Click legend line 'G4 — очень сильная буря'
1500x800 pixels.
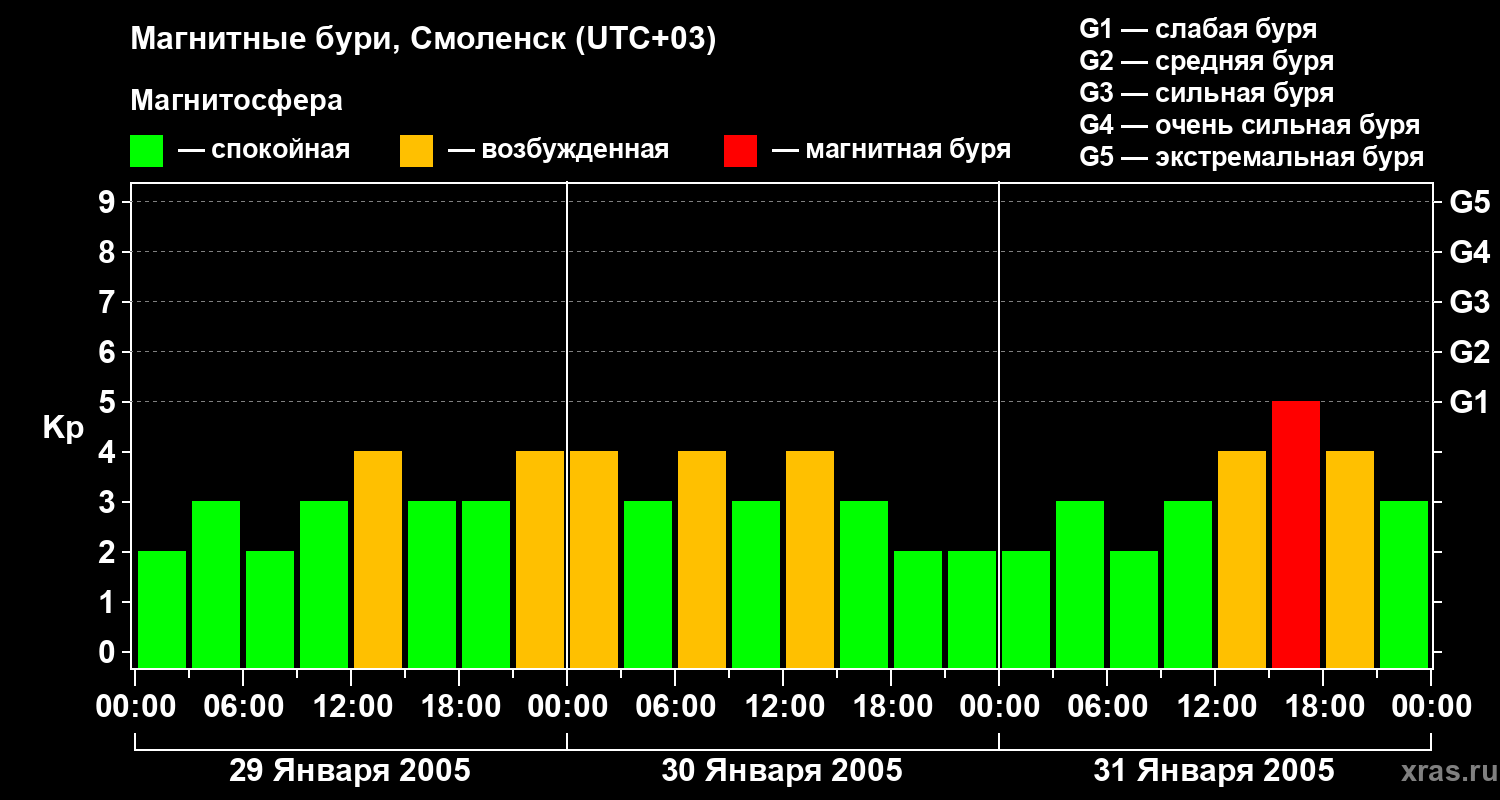tap(1249, 125)
